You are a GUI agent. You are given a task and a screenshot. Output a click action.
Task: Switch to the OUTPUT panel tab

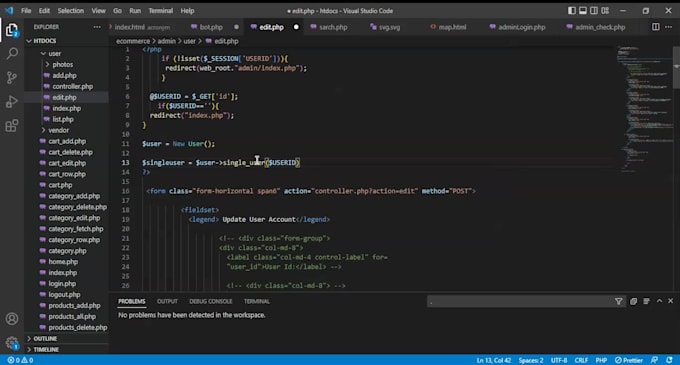pos(167,301)
